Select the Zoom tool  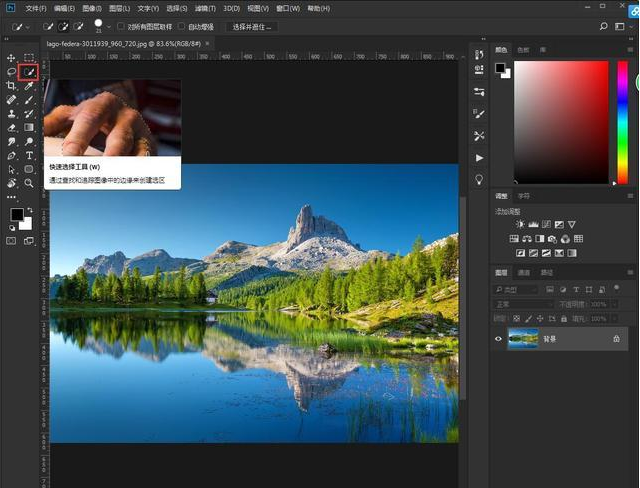(29, 184)
